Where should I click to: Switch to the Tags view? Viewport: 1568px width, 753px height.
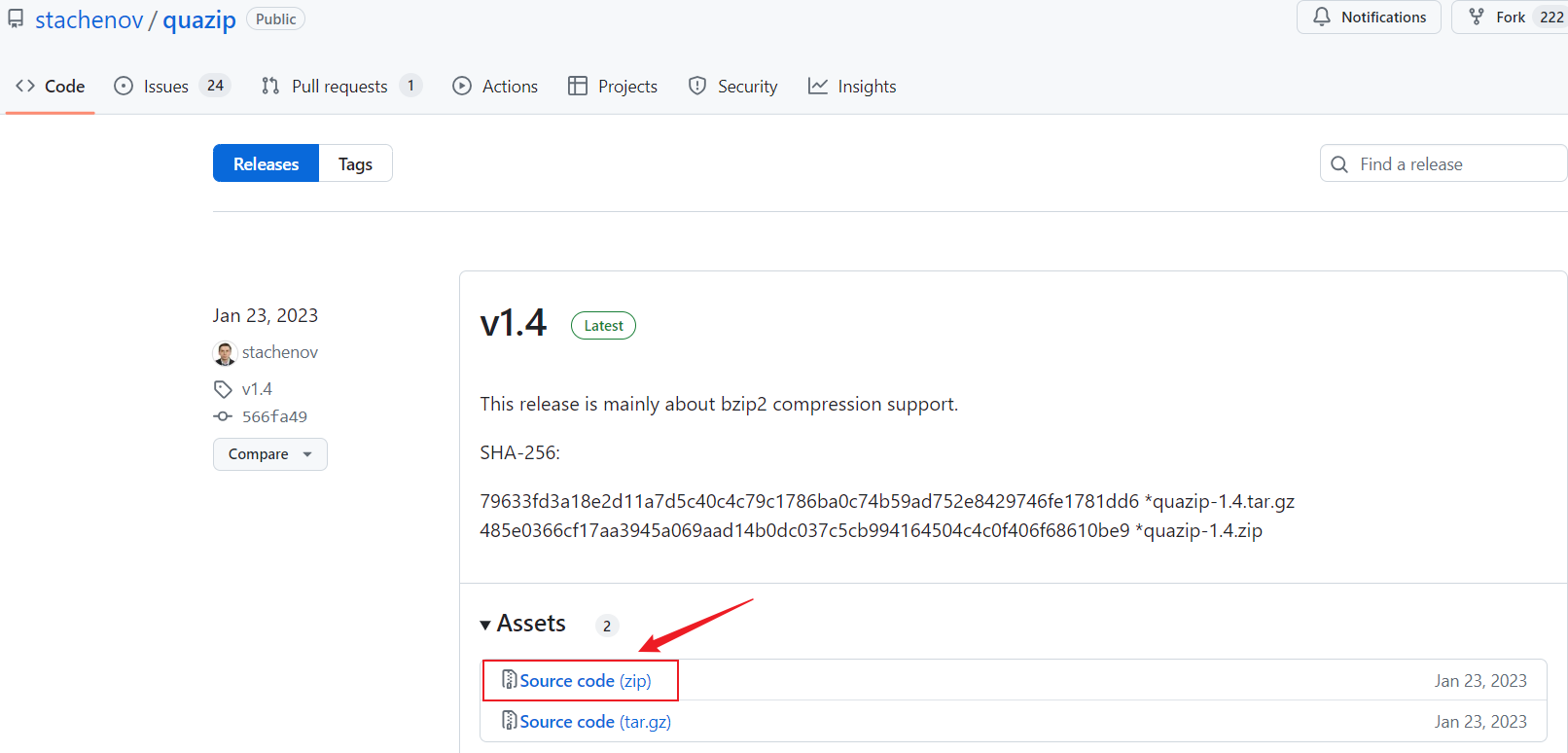(x=356, y=163)
